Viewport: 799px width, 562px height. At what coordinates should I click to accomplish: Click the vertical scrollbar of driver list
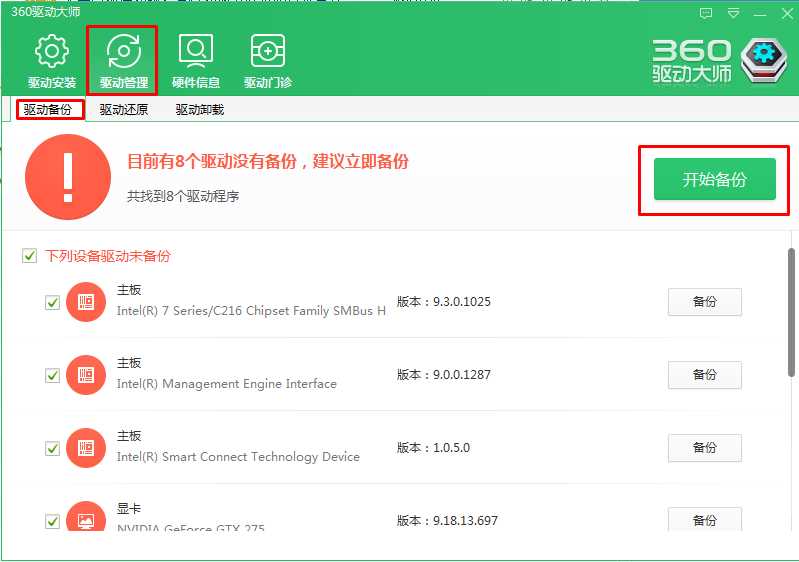(x=791, y=313)
